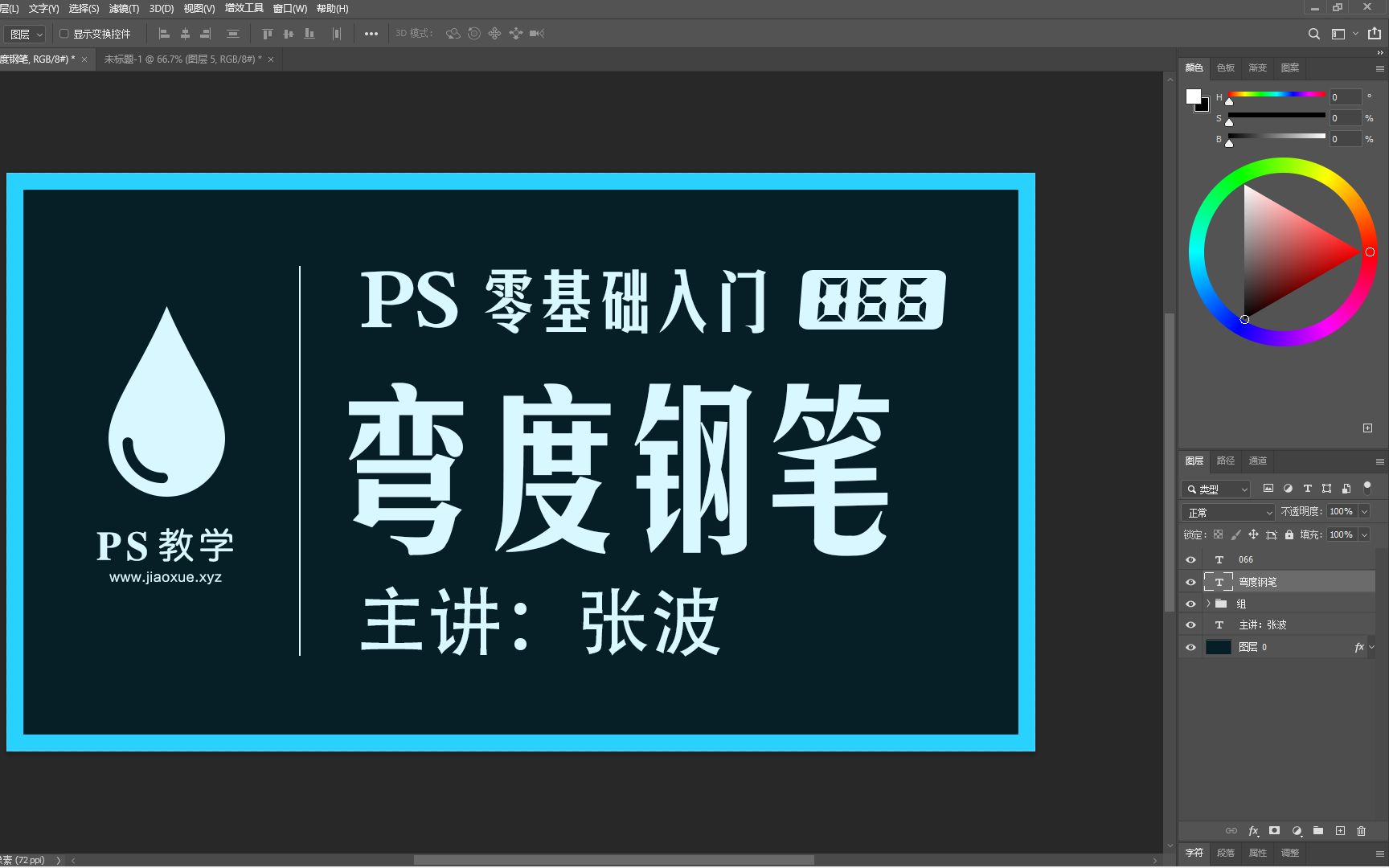
Task: Click the 段落 panel tab button
Action: point(1224,854)
